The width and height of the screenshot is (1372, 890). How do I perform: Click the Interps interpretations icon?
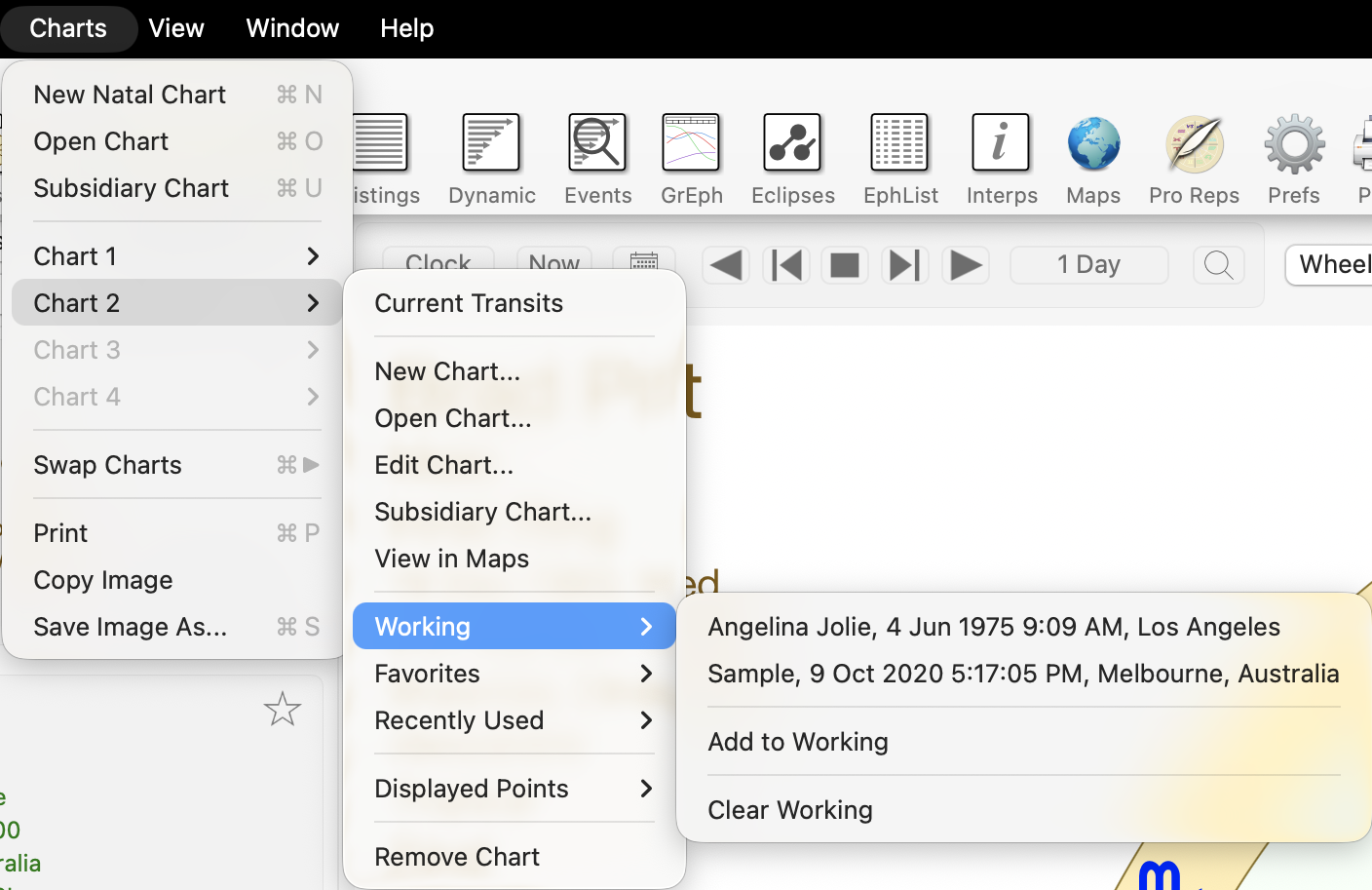(1002, 142)
